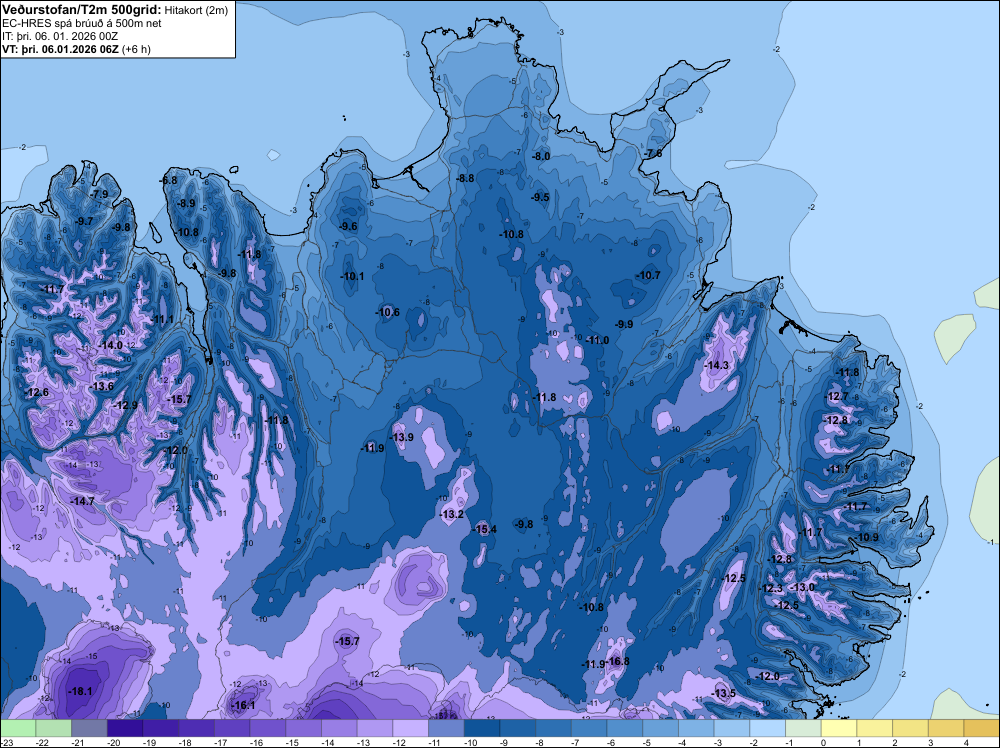Viewport: 1000px width, 748px height.
Task: Click the -6.8 temperature label
Action: [x=168, y=180]
